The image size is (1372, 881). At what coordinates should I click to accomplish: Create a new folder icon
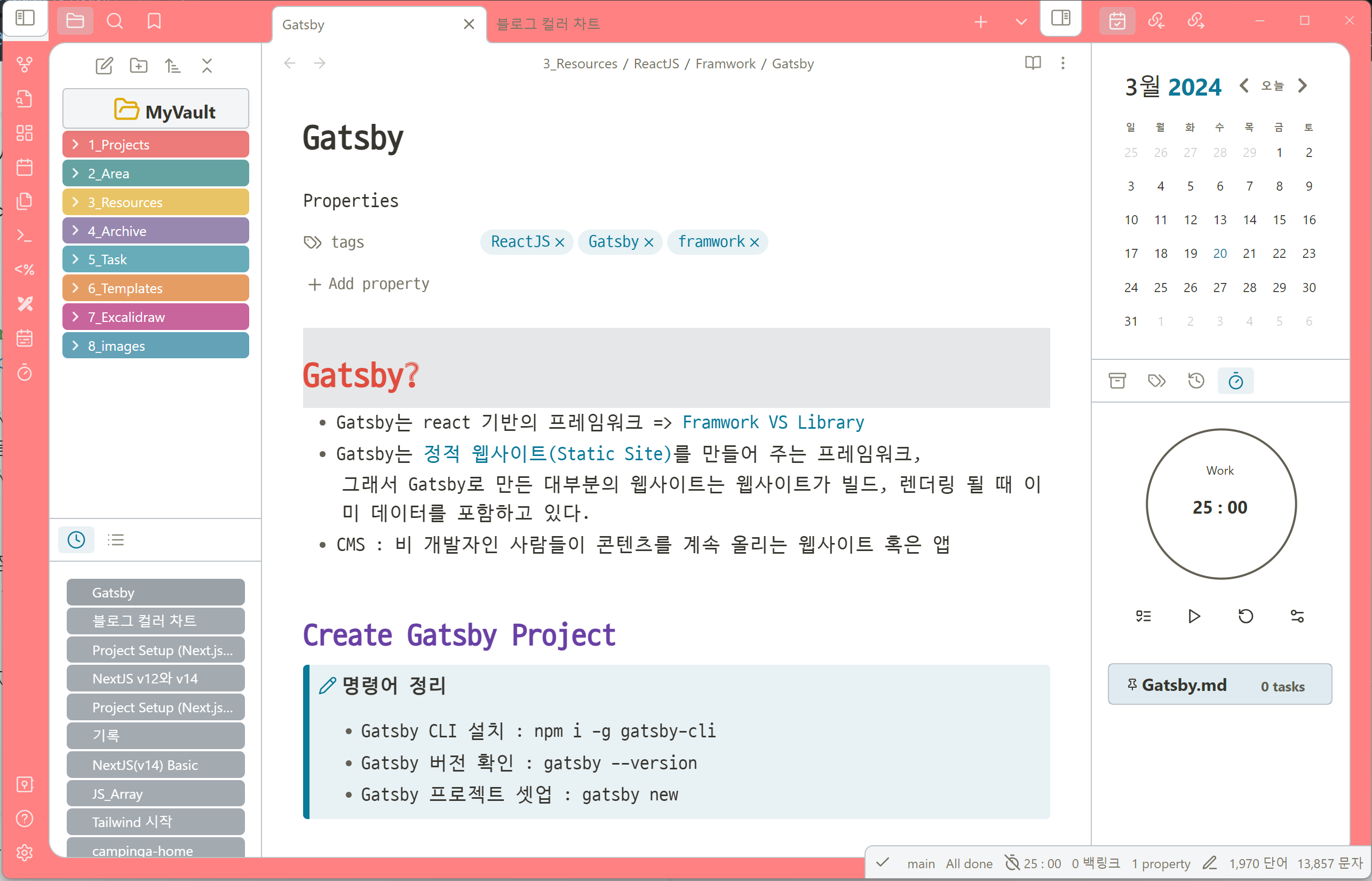click(x=138, y=66)
